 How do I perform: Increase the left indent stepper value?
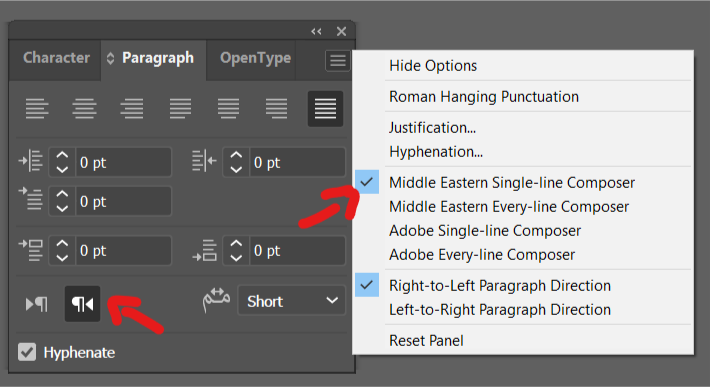click(62, 155)
